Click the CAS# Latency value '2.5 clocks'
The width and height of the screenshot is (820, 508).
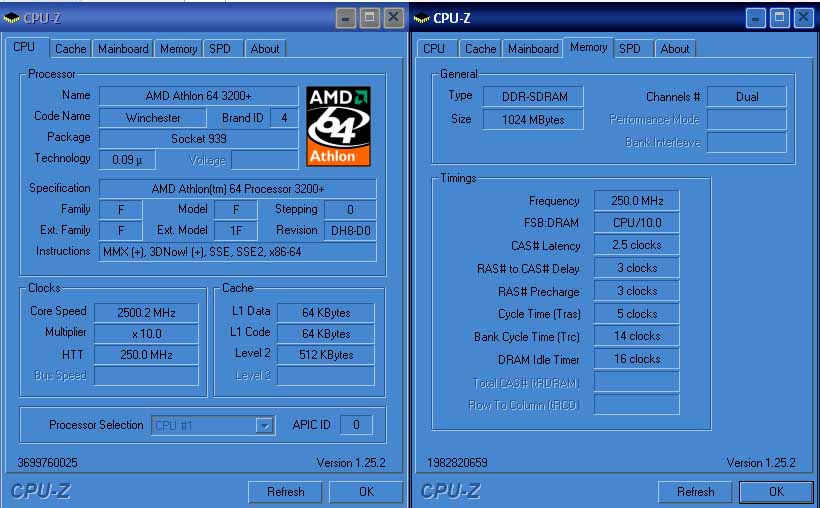pos(636,245)
